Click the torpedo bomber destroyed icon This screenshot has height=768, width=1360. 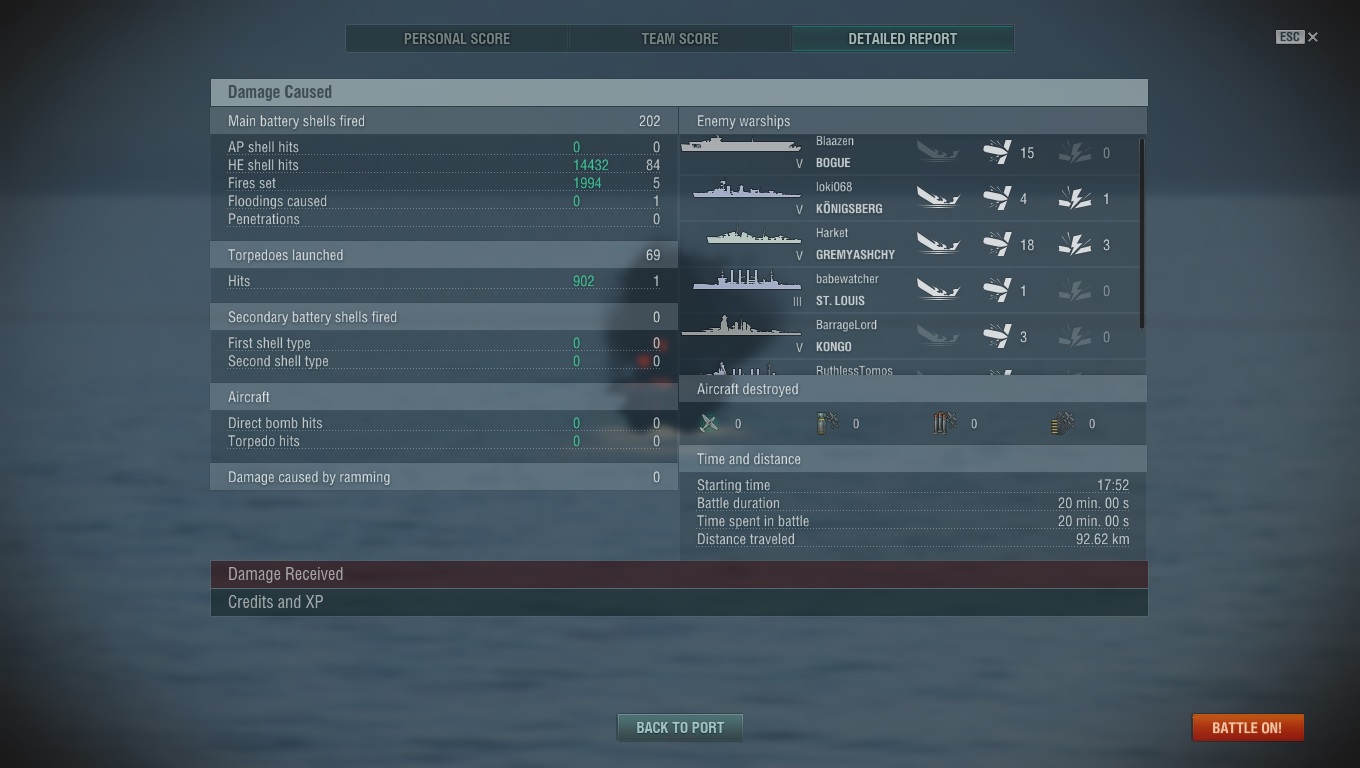pyautogui.click(x=945, y=423)
